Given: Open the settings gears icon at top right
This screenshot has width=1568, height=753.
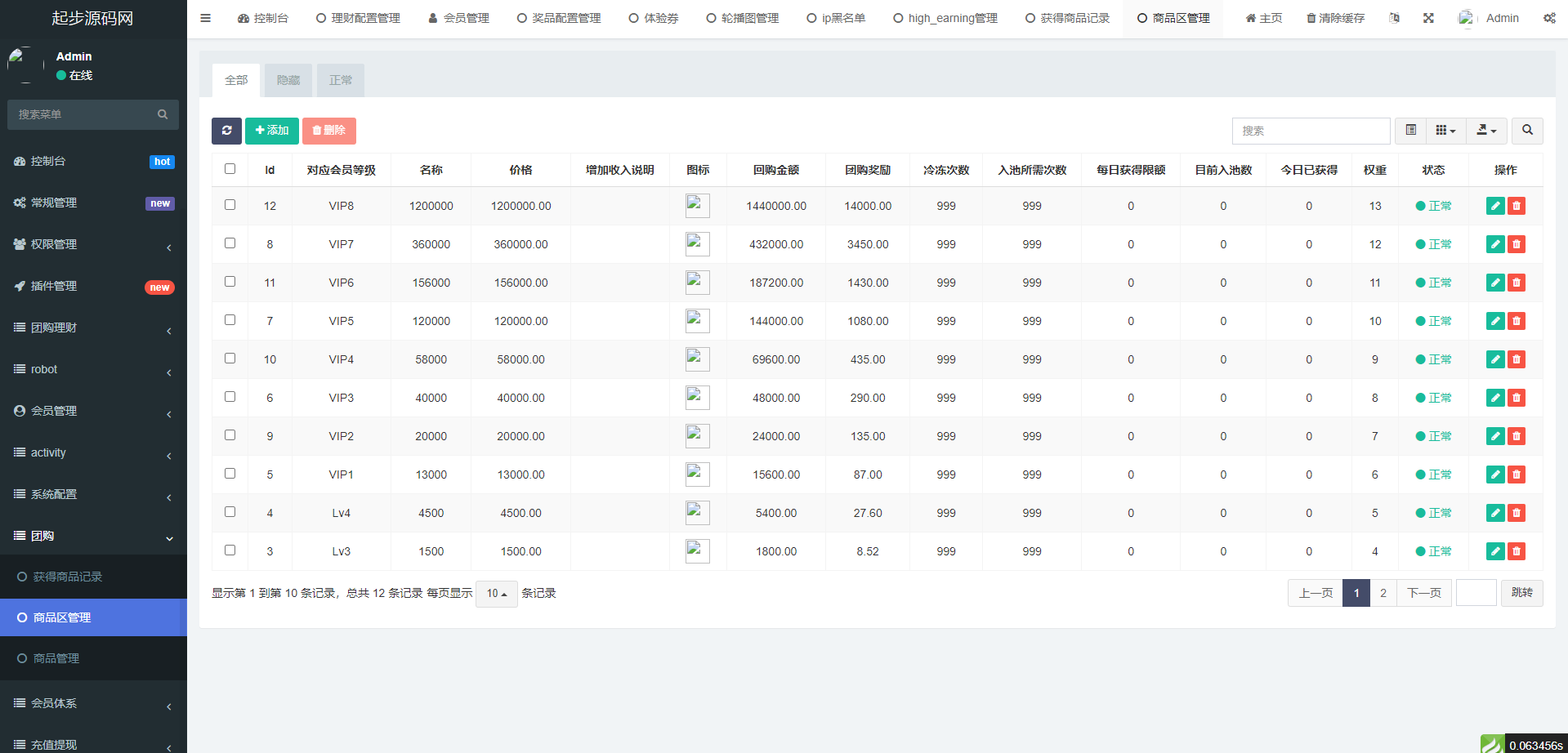Looking at the screenshot, I should tap(1548, 18).
